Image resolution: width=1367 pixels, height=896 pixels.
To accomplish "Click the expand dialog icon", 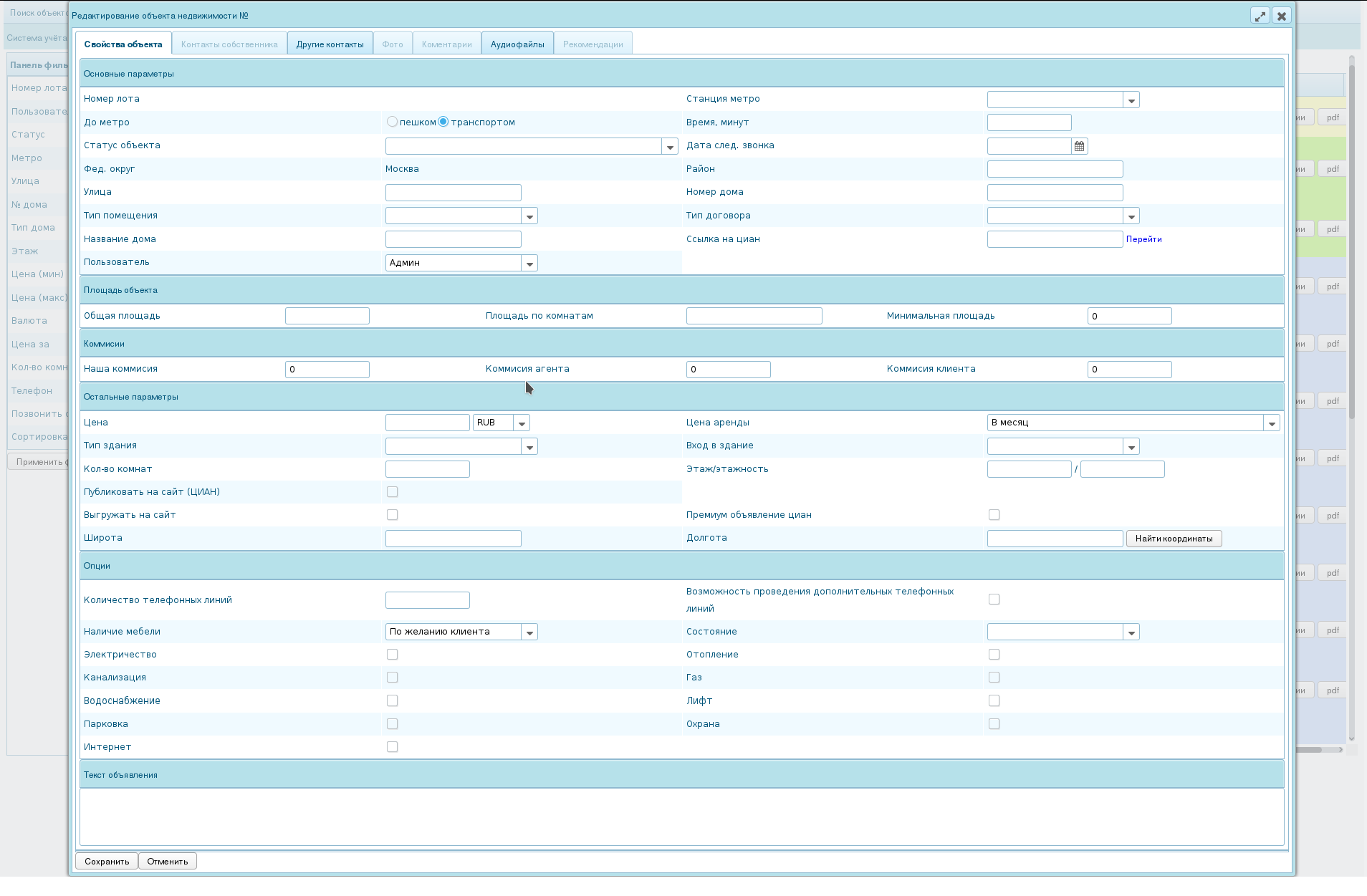I will point(1260,16).
